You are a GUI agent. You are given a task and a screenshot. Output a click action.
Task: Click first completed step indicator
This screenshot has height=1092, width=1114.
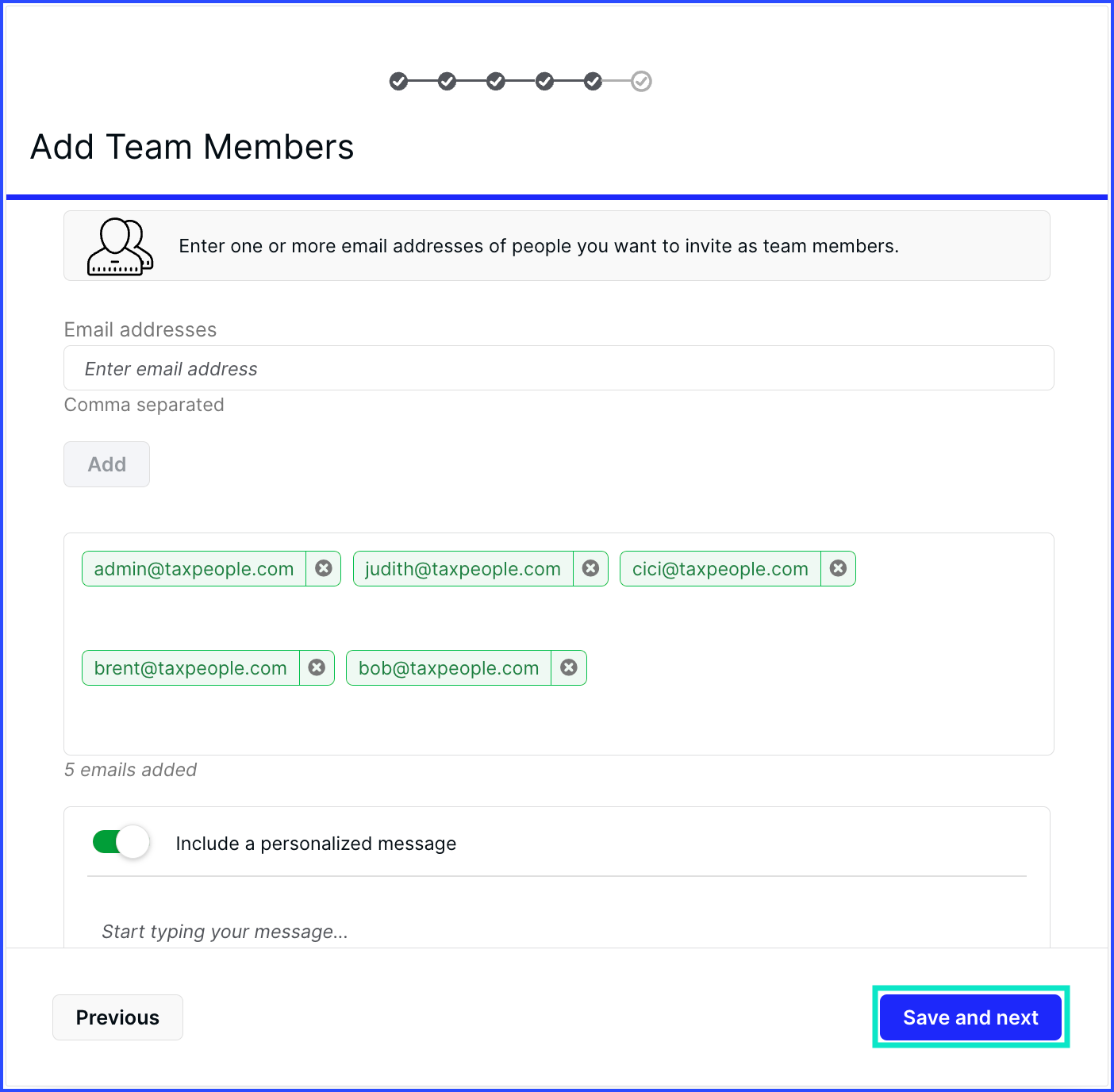click(398, 81)
